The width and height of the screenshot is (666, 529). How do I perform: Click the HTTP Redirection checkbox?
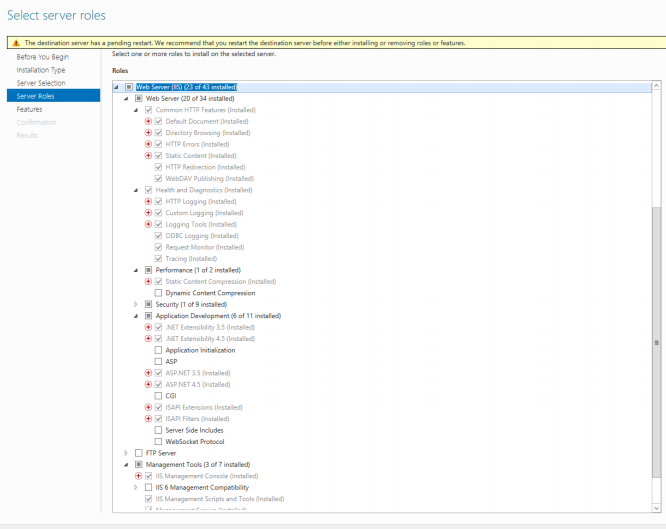158,167
